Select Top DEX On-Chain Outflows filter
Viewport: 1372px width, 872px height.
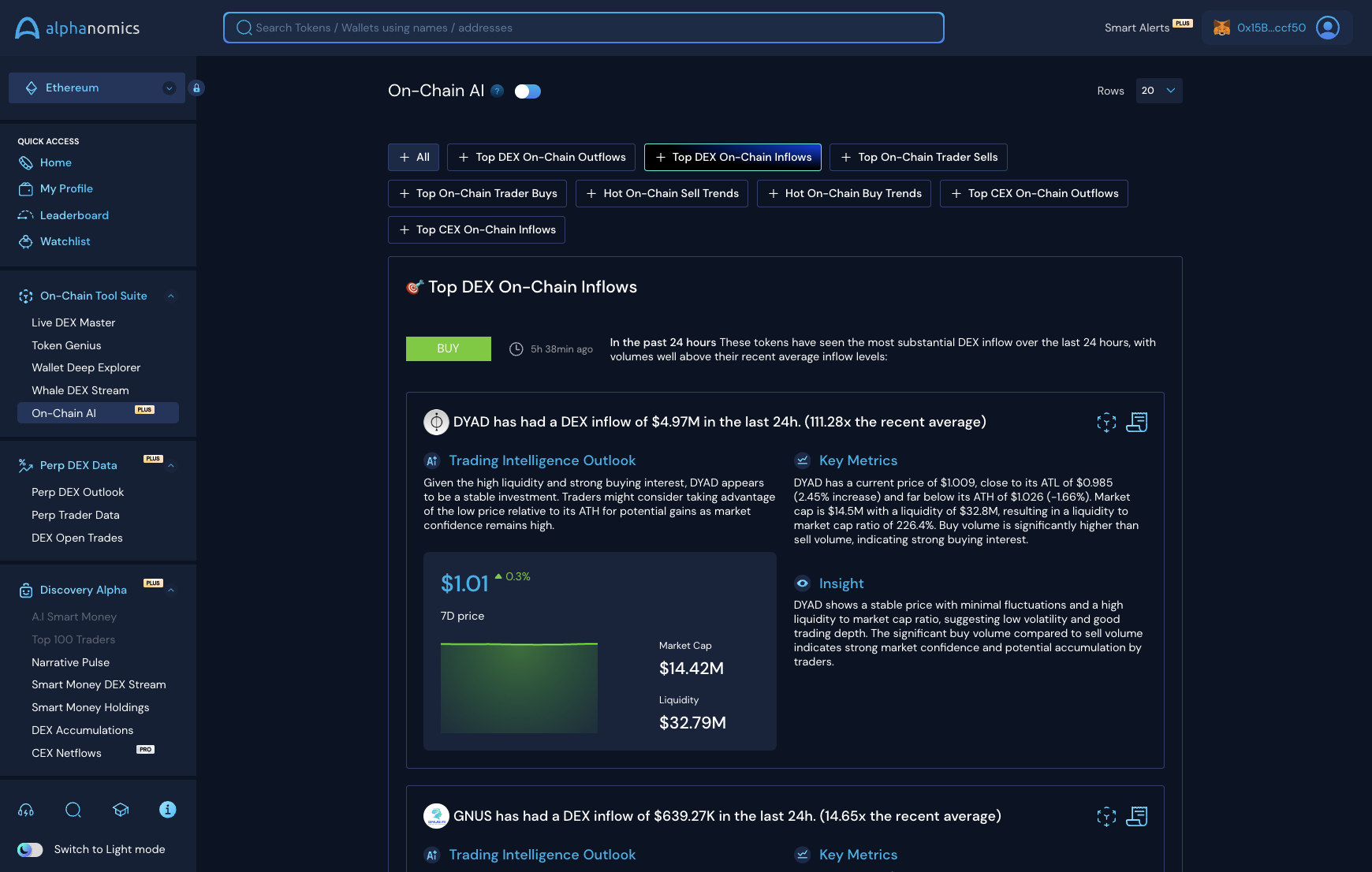point(541,158)
